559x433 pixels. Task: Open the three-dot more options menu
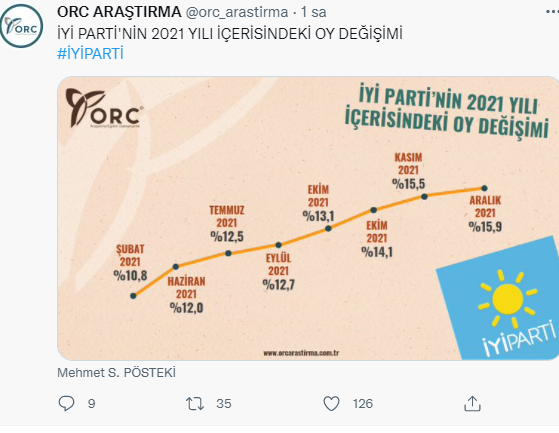coord(553,12)
